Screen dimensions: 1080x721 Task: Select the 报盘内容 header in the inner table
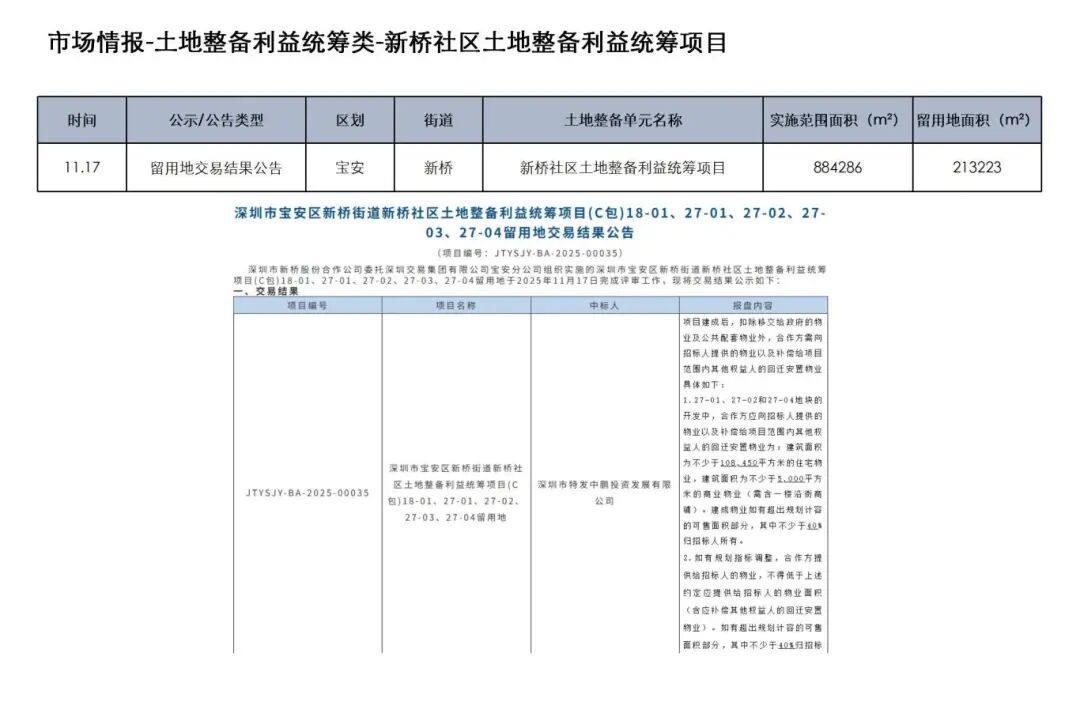pyautogui.click(x=753, y=305)
